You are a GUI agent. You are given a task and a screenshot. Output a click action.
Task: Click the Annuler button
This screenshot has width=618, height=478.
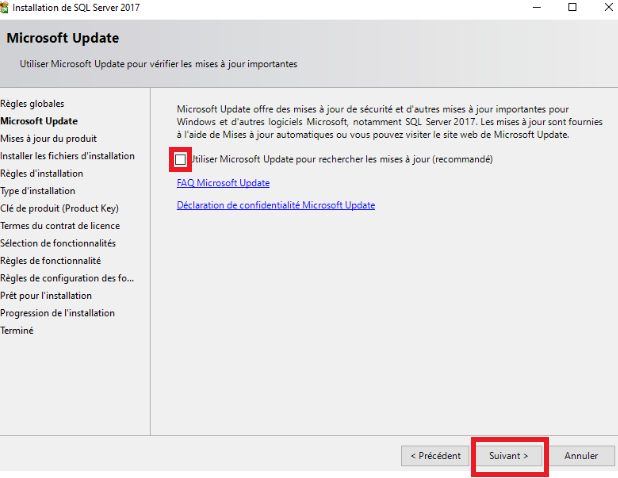[581, 456]
